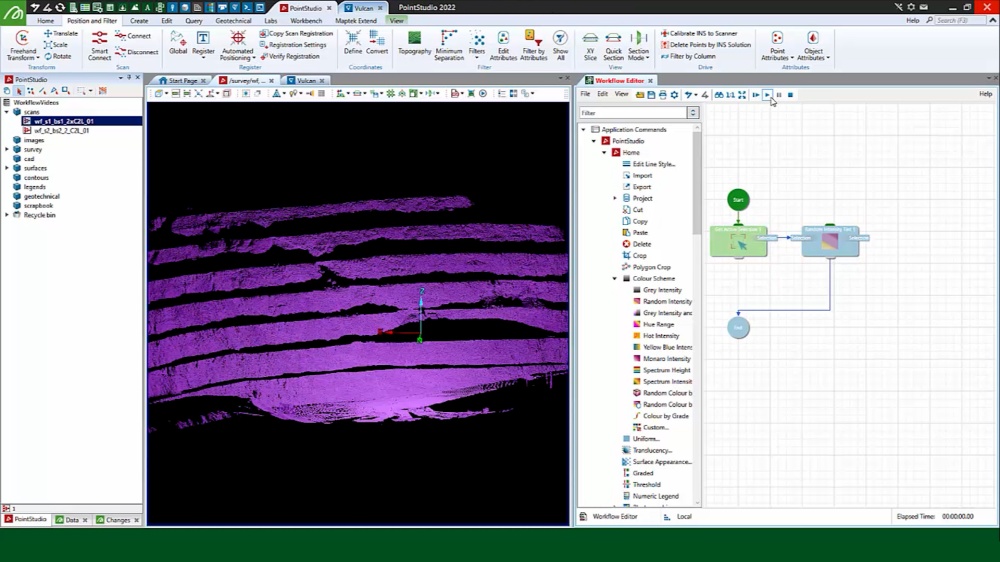
Task: Step through the workflow
Action: pyautogui.click(x=756, y=94)
